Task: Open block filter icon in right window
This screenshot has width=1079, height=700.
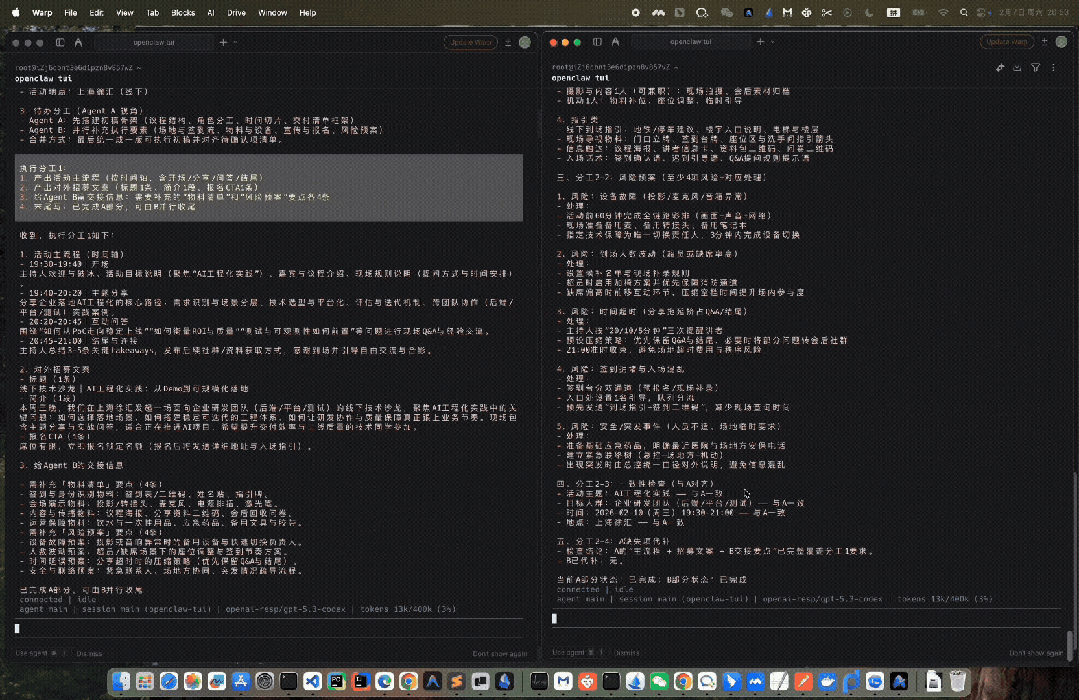Action: [x=1036, y=67]
